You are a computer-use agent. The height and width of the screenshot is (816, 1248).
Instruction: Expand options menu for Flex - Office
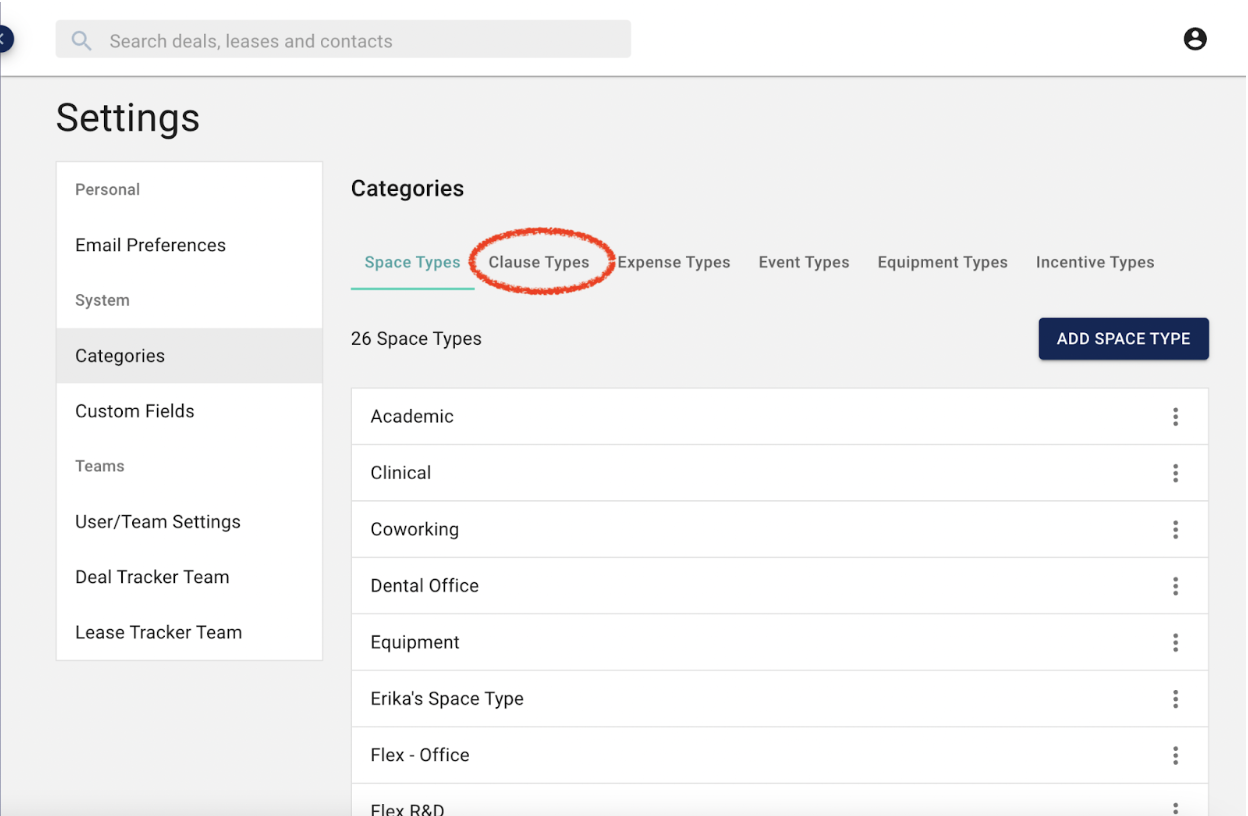pos(1175,755)
